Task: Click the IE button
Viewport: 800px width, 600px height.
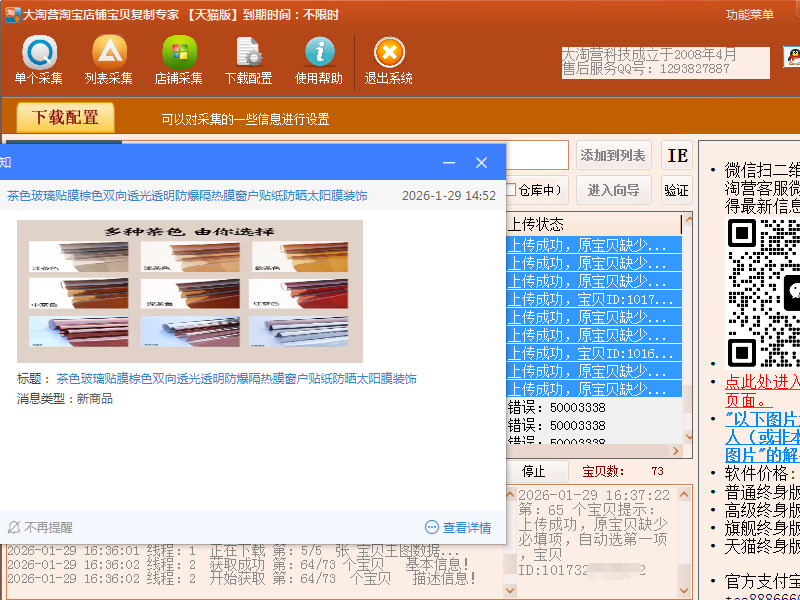Action: [x=677, y=155]
